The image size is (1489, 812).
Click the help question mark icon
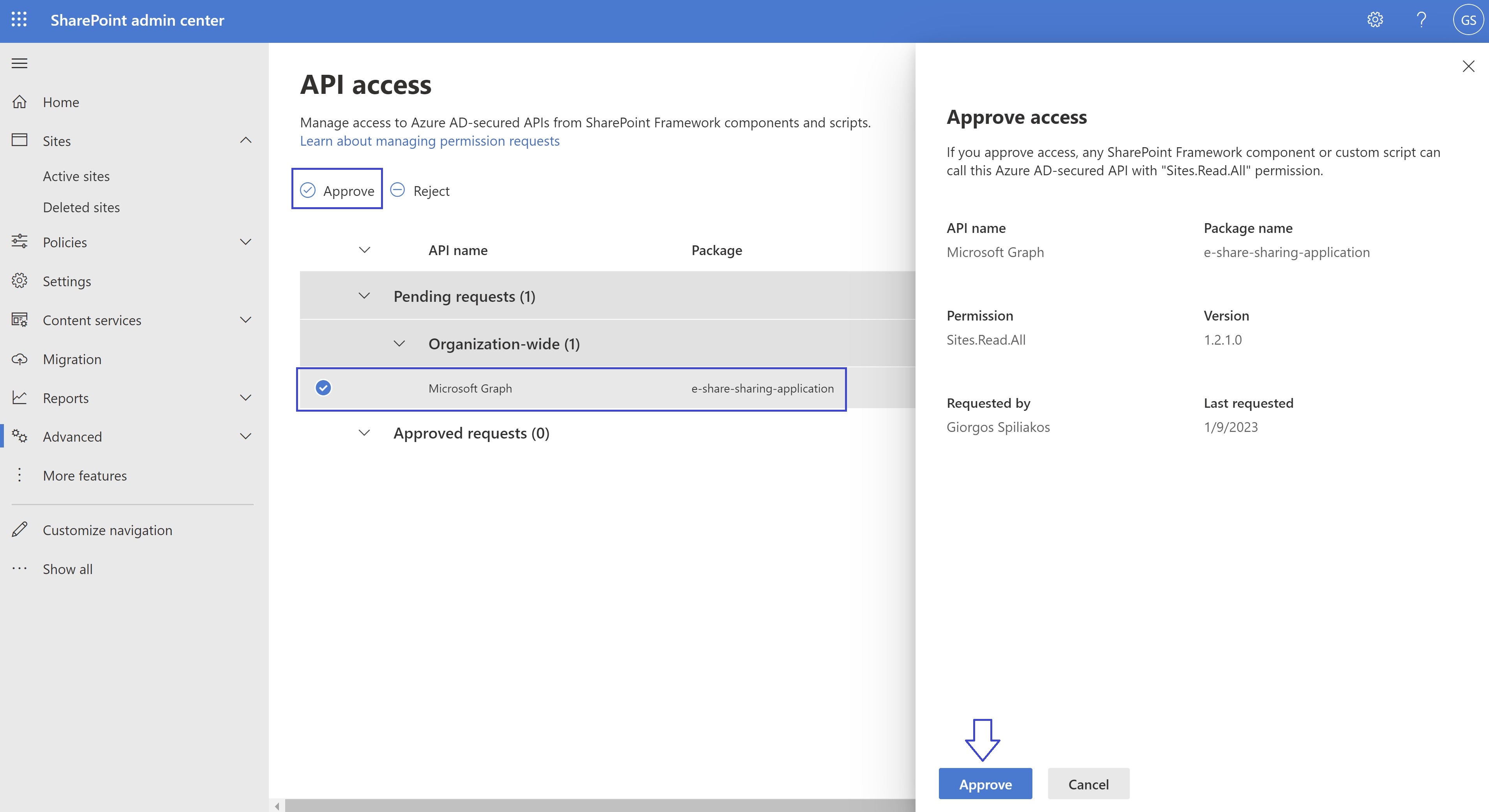pyautogui.click(x=1421, y=19)
